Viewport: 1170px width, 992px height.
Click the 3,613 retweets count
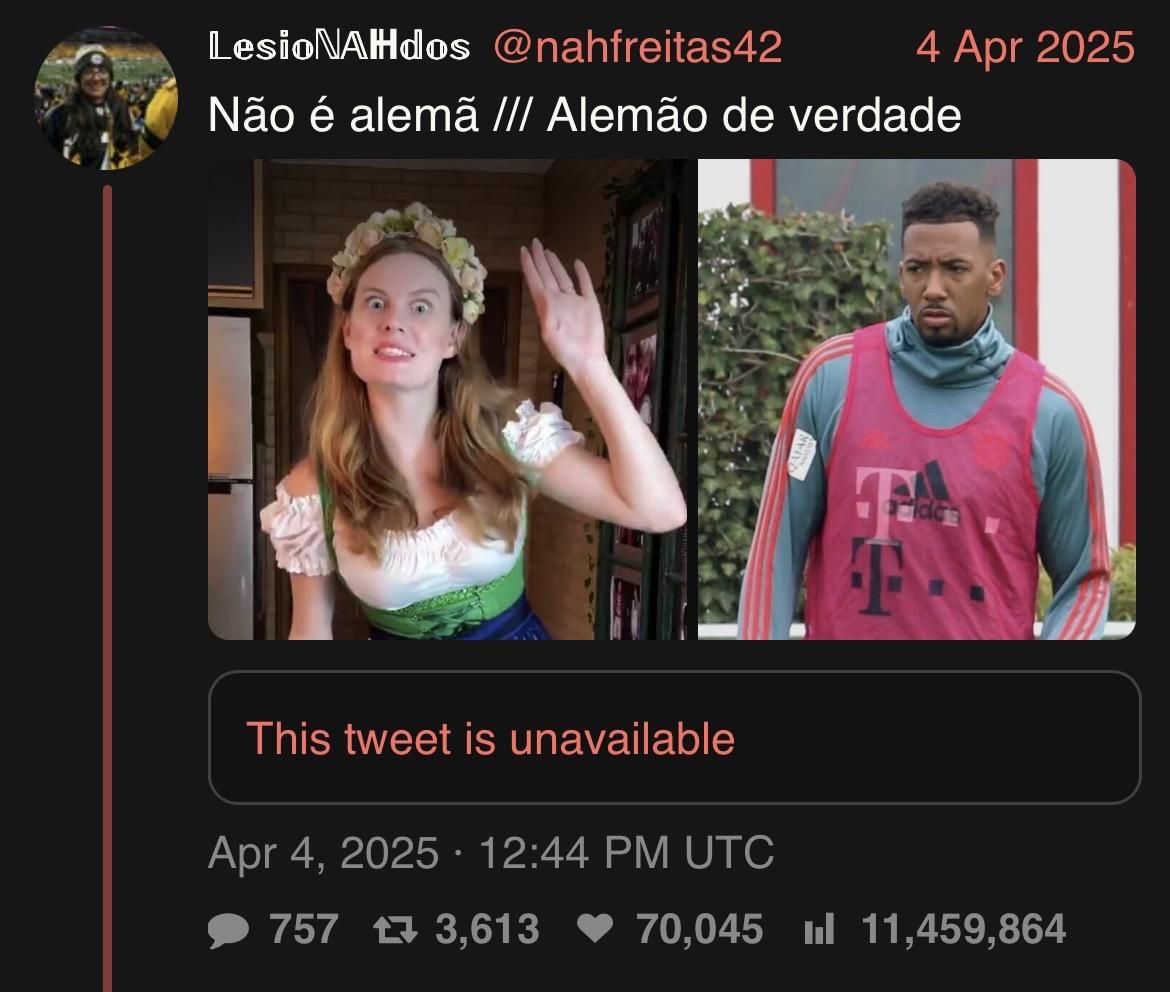(x=487, y=930)
